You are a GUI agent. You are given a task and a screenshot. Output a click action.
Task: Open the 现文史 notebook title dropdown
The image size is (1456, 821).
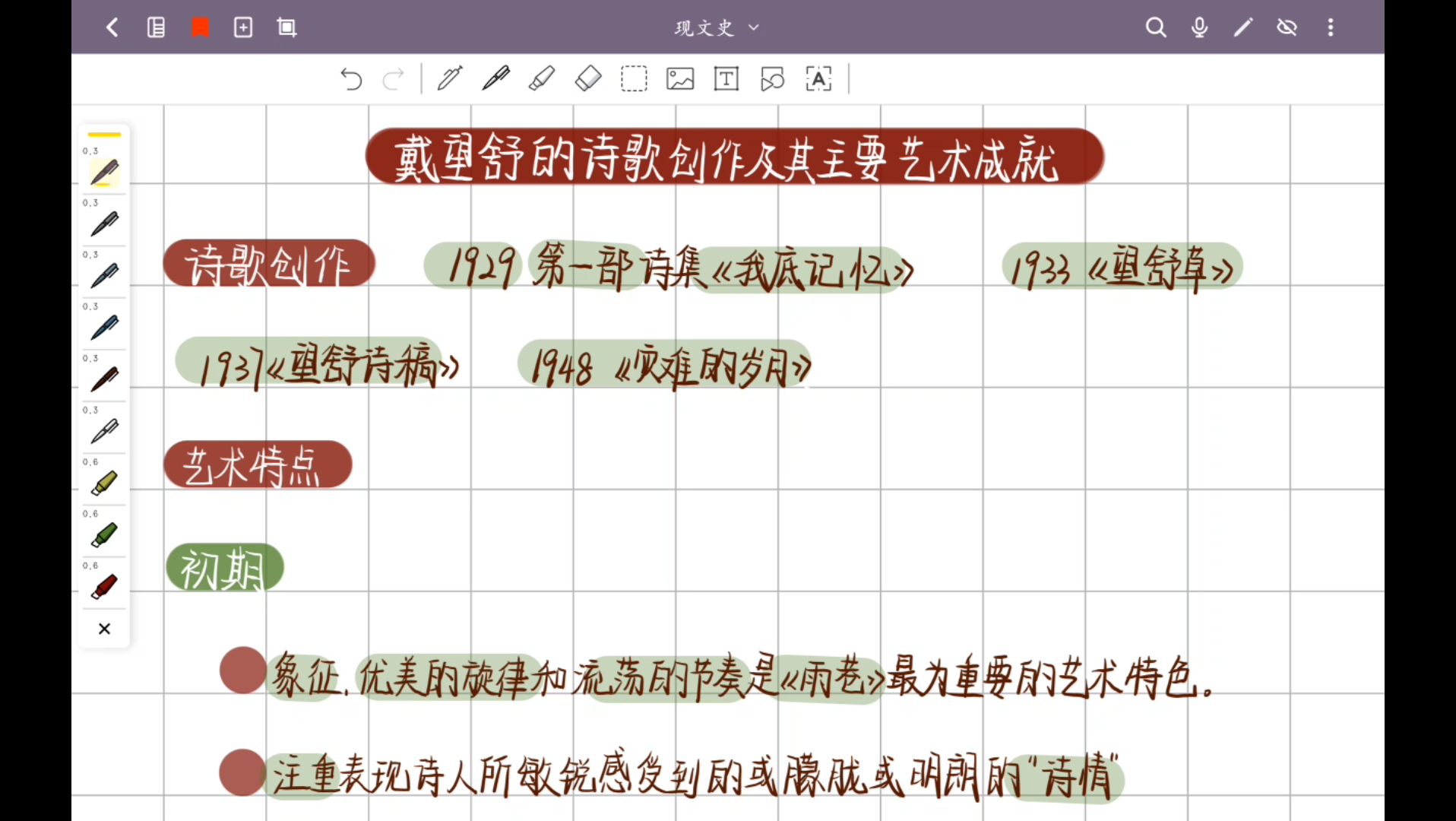point(717,28)
